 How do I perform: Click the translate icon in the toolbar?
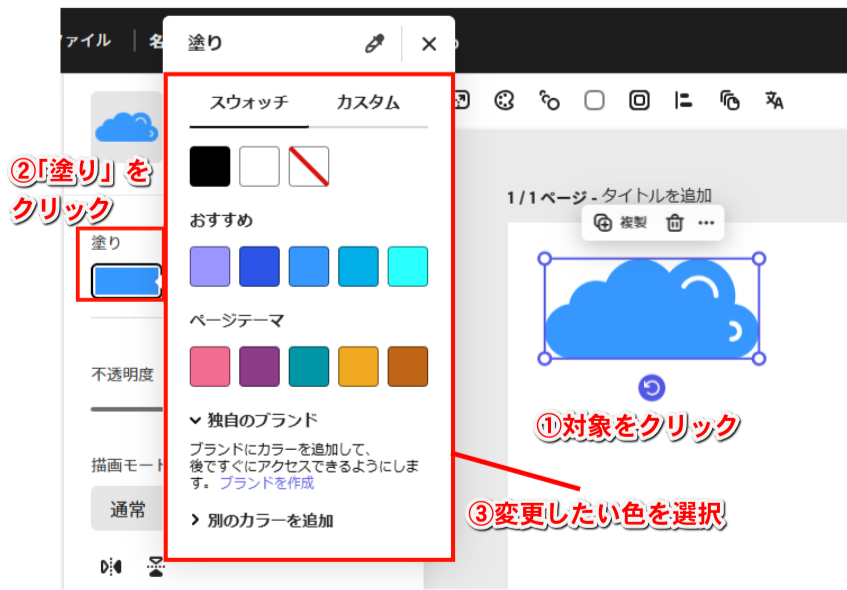click(774, 100)
